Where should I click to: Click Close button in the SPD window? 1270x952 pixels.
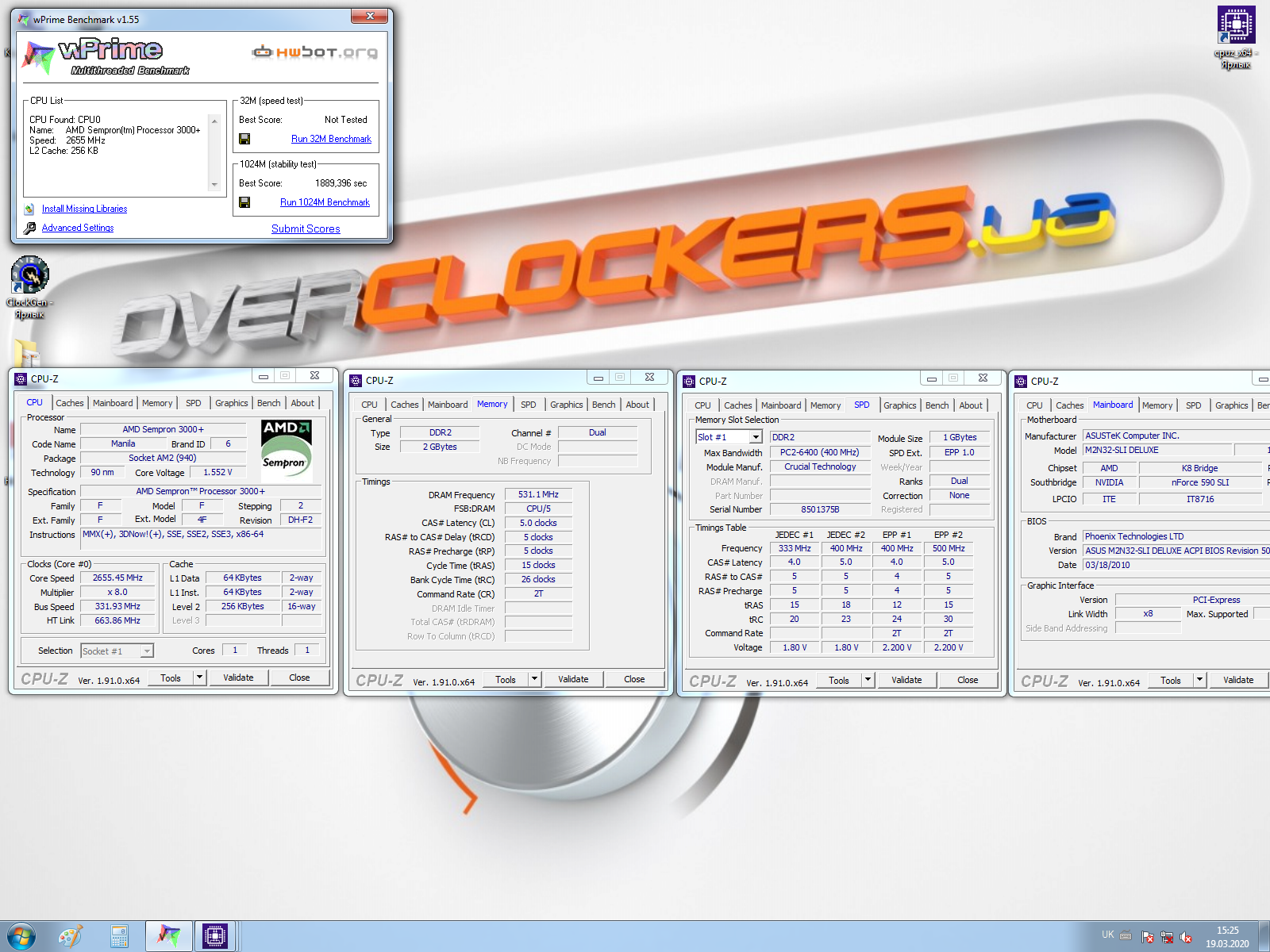coord(968,680)
